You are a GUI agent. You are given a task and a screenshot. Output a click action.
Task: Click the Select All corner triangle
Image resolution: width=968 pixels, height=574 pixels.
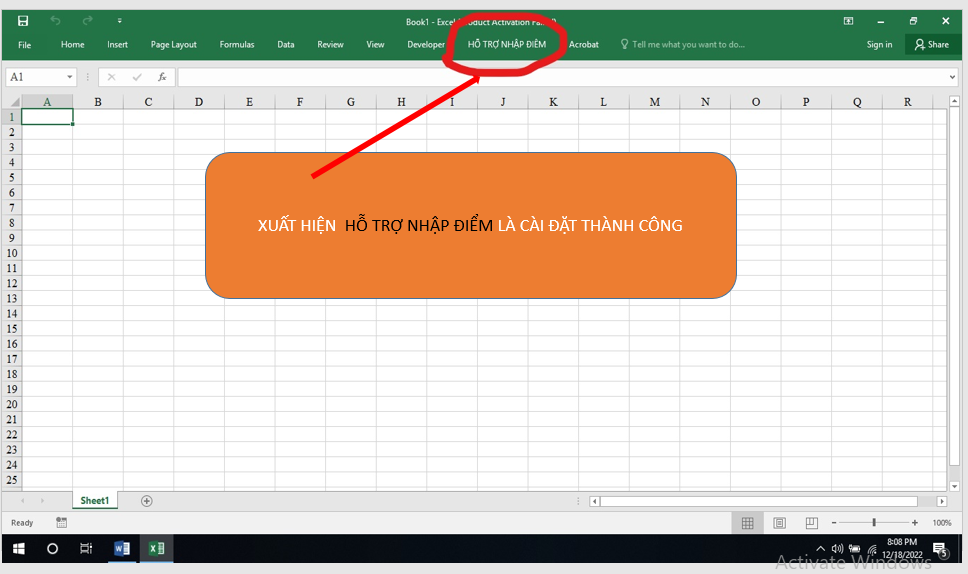[13, 101]
